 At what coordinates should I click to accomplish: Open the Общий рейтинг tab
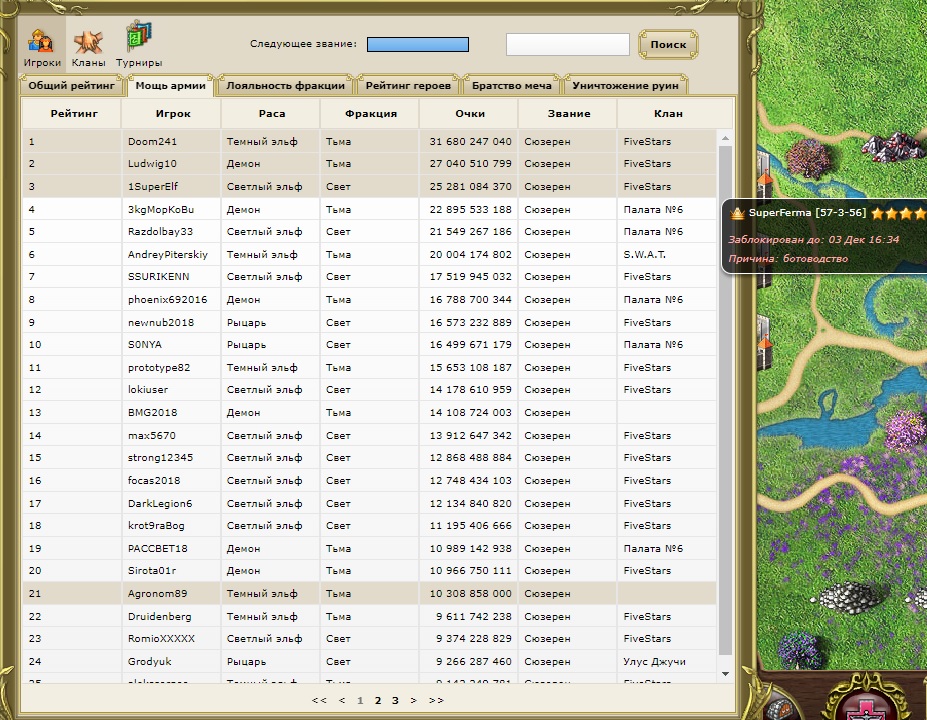[x=69, y=86]
